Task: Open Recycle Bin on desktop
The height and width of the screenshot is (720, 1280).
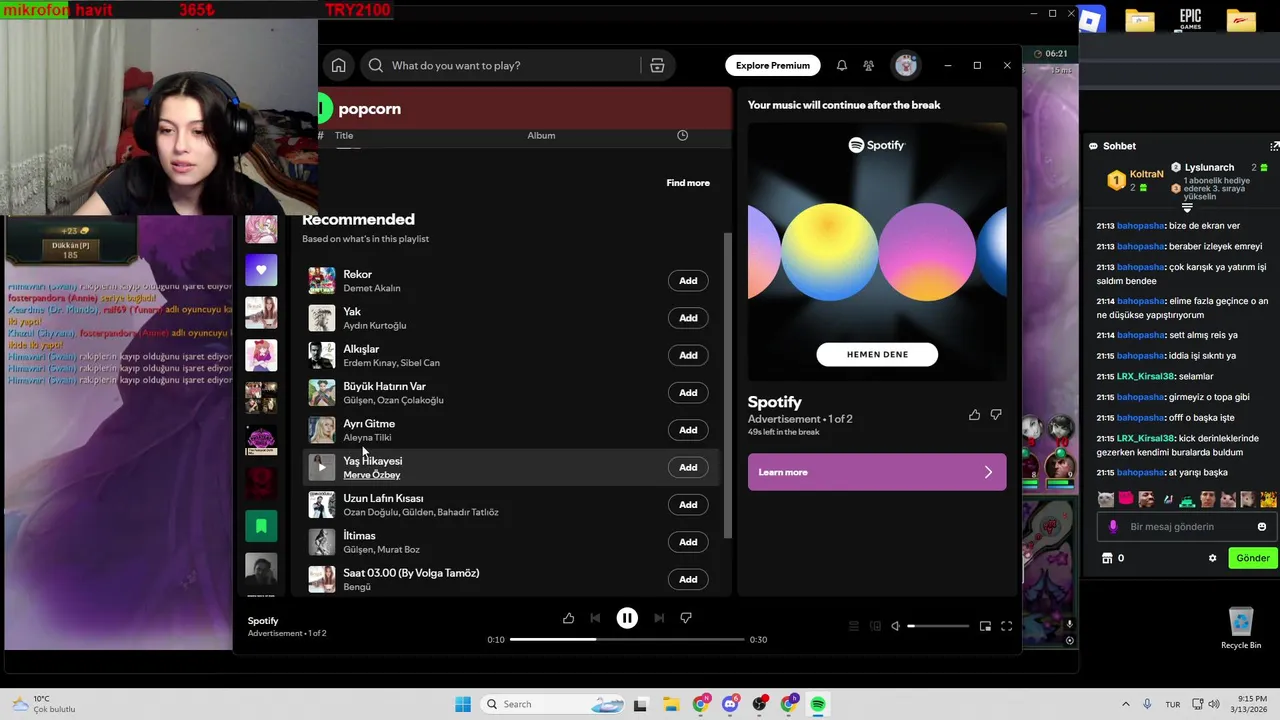Action: [x=1241, y=628]
